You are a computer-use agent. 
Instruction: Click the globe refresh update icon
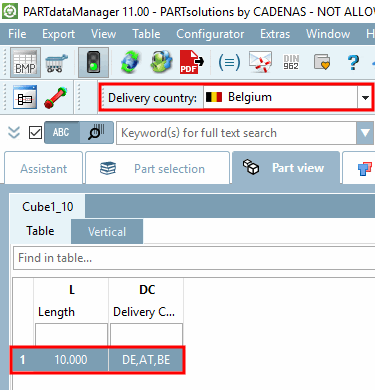point(130,62)
